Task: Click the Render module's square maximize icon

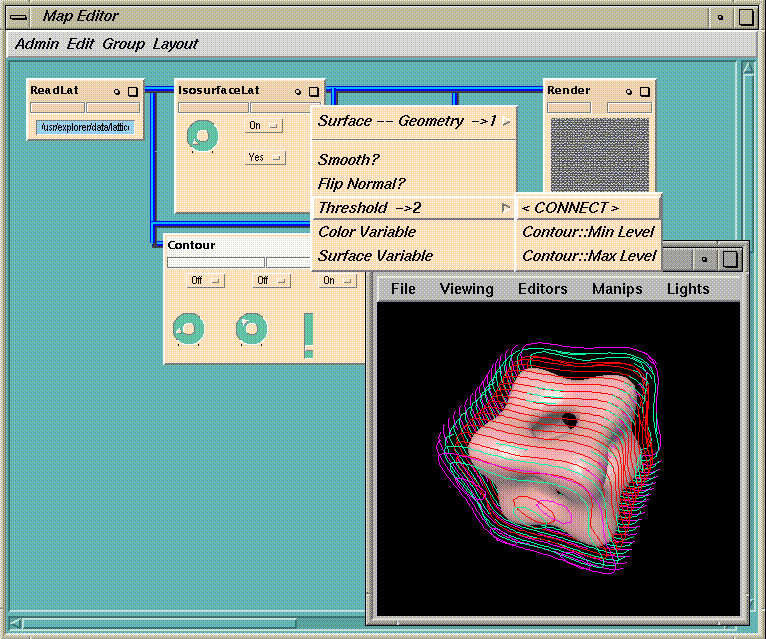Action: click(643, 91)
